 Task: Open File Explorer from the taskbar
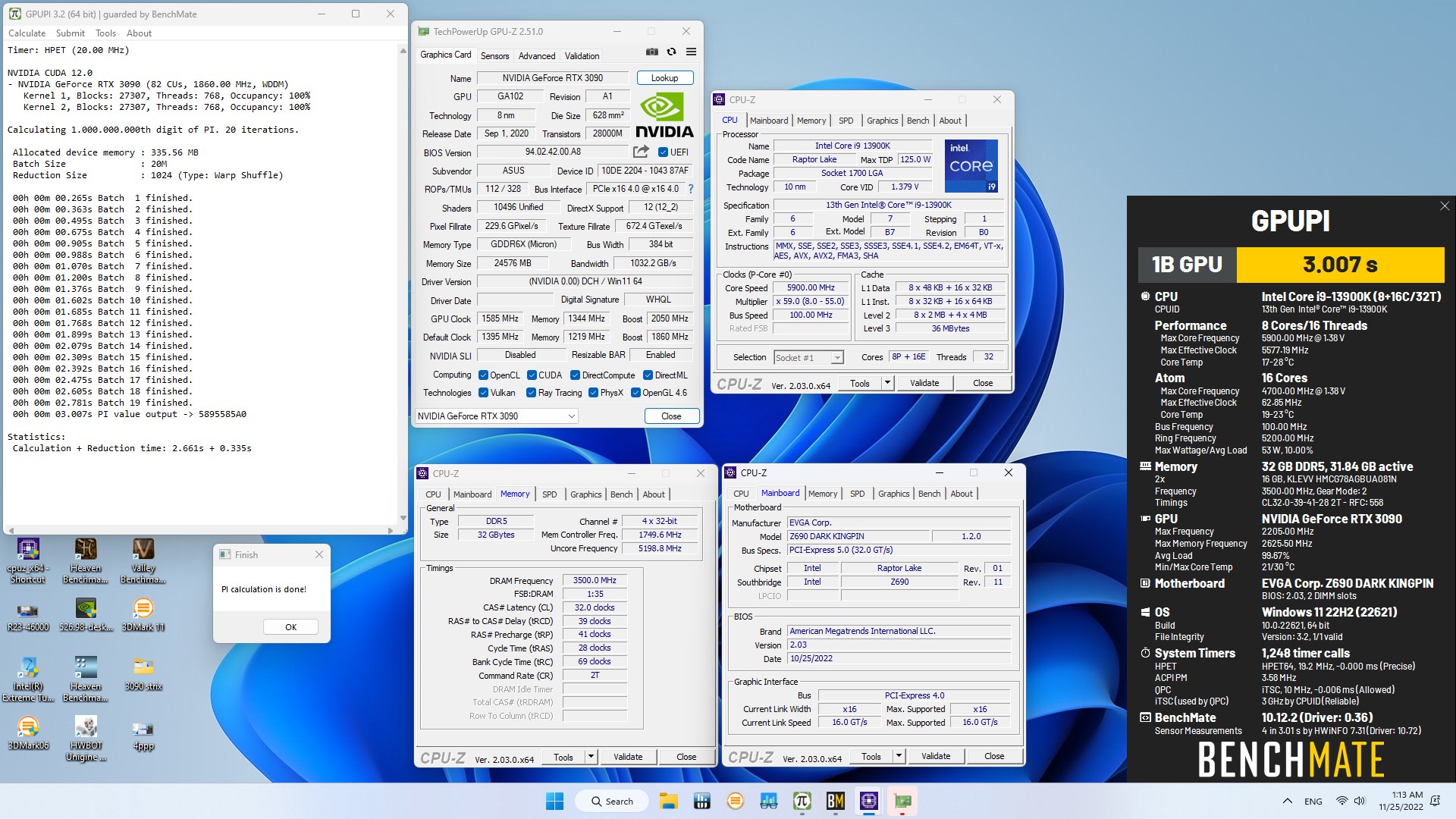(x=668, y=801)
